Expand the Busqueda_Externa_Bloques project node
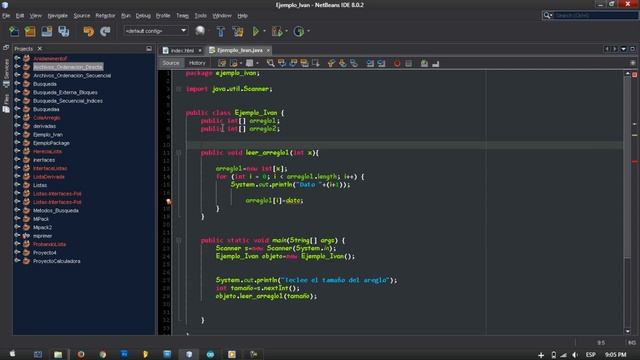 tap(17, 92)
